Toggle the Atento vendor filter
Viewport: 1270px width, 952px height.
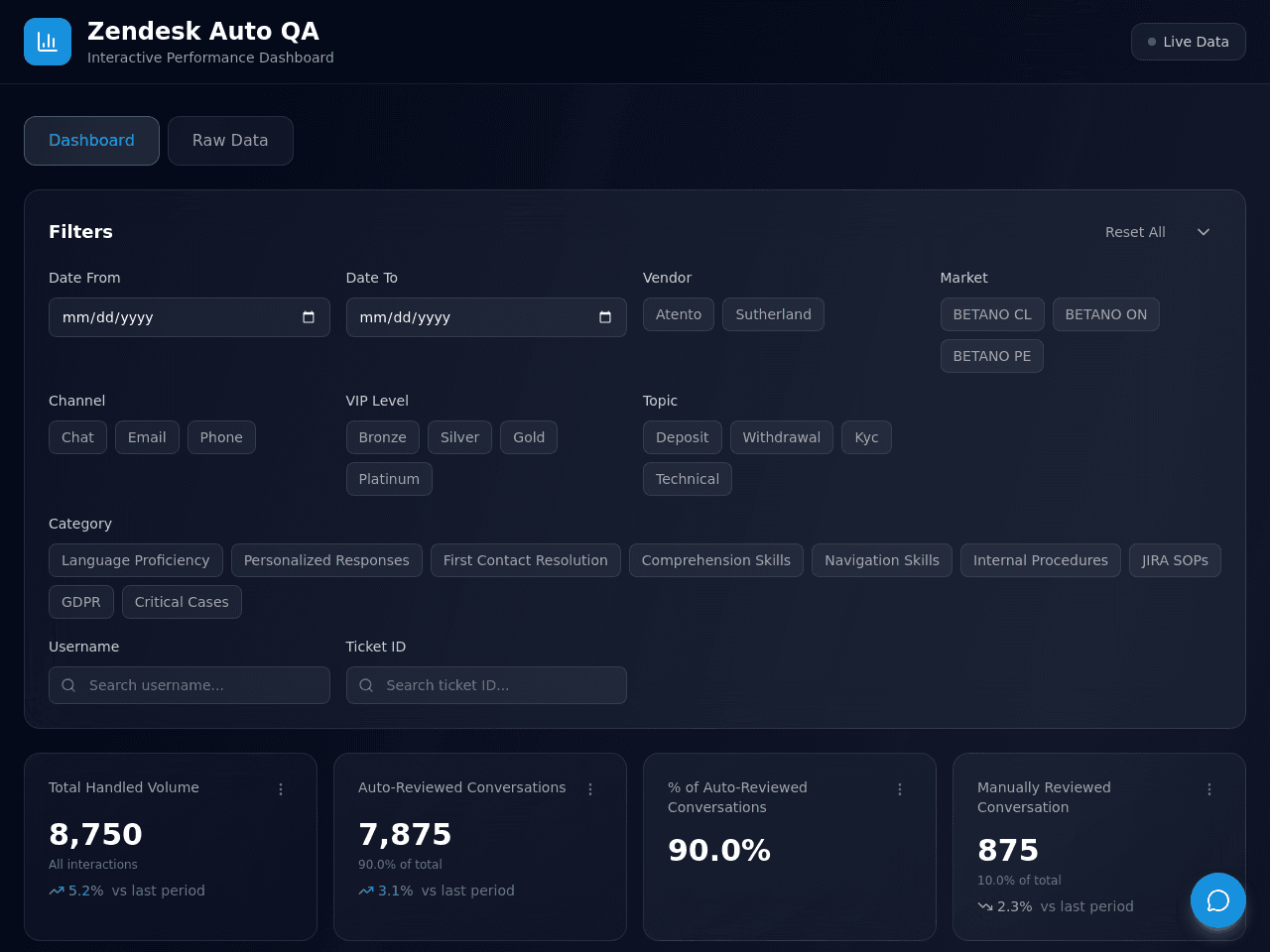679,314
